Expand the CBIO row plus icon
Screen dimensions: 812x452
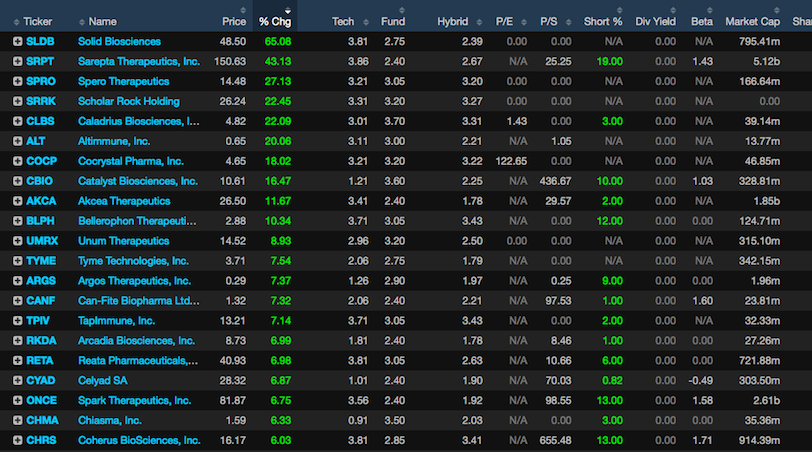(17, 181)
